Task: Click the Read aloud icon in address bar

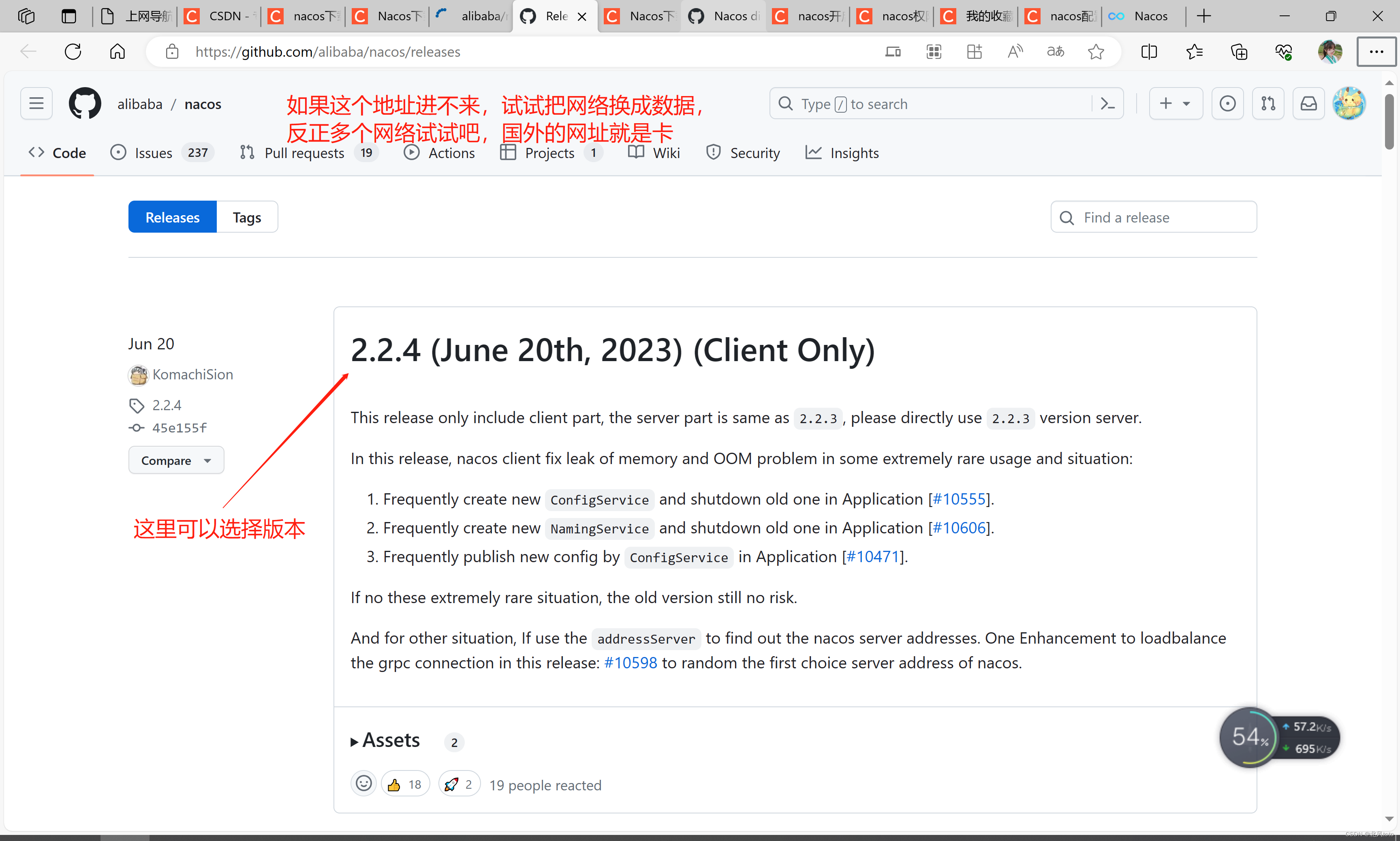Action: 1015,51
